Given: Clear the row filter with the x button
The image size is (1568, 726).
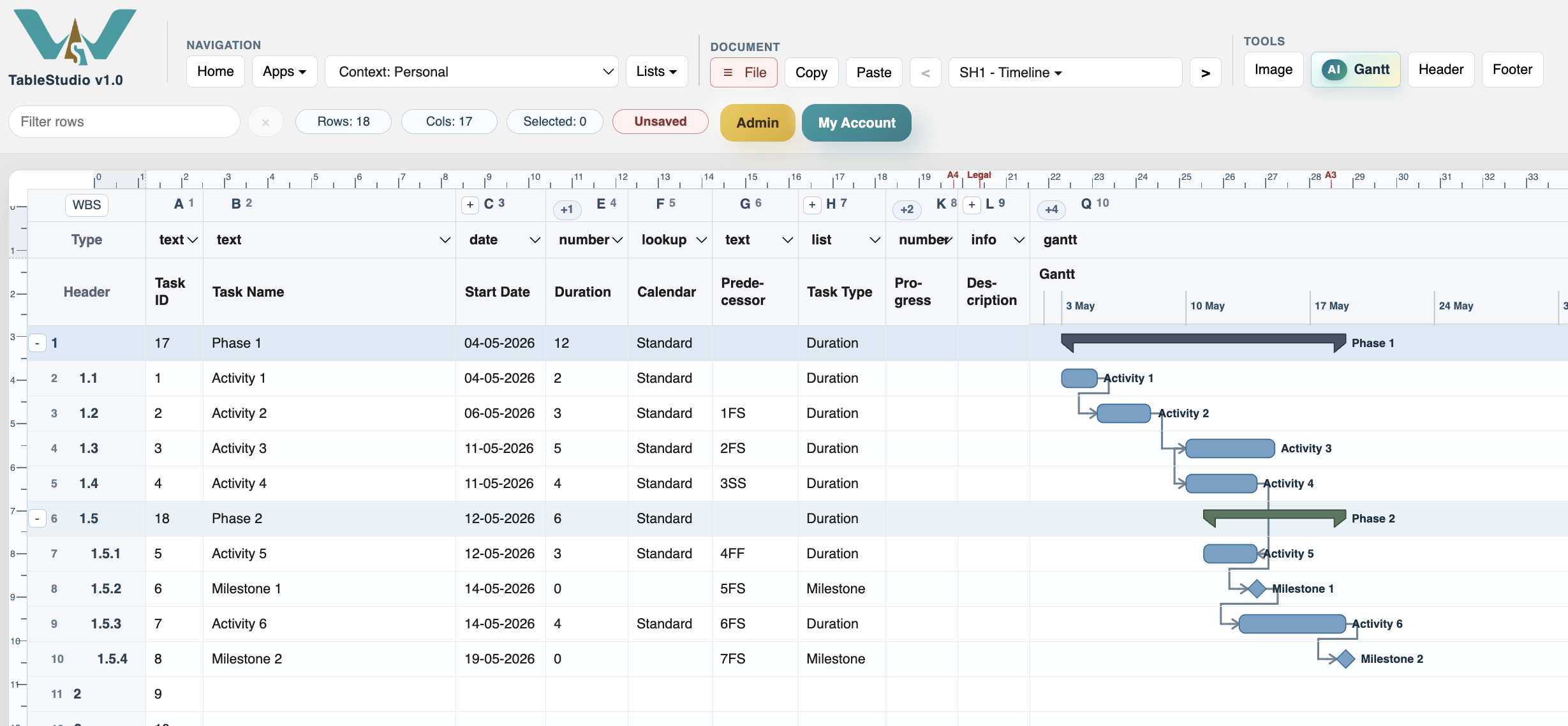Looking at the screenshot, I should tap(265, 122).
